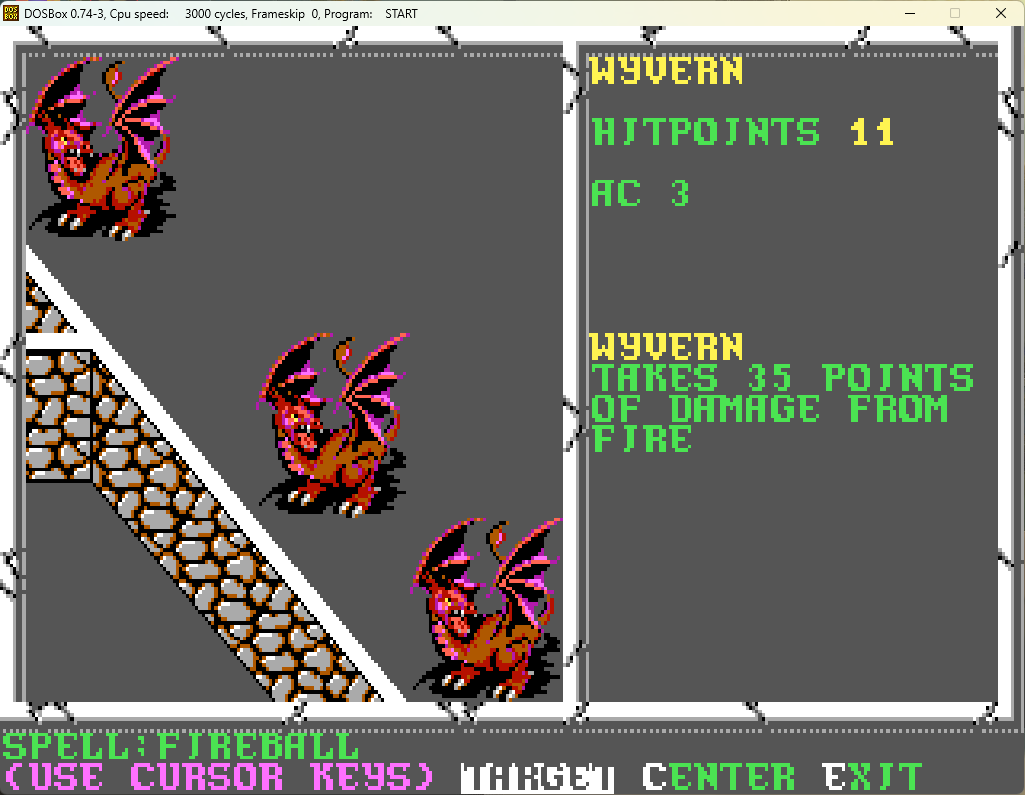Click the HITPOINTS 11 line
Screen dimensions: 1025x795
tap(743, 132)
